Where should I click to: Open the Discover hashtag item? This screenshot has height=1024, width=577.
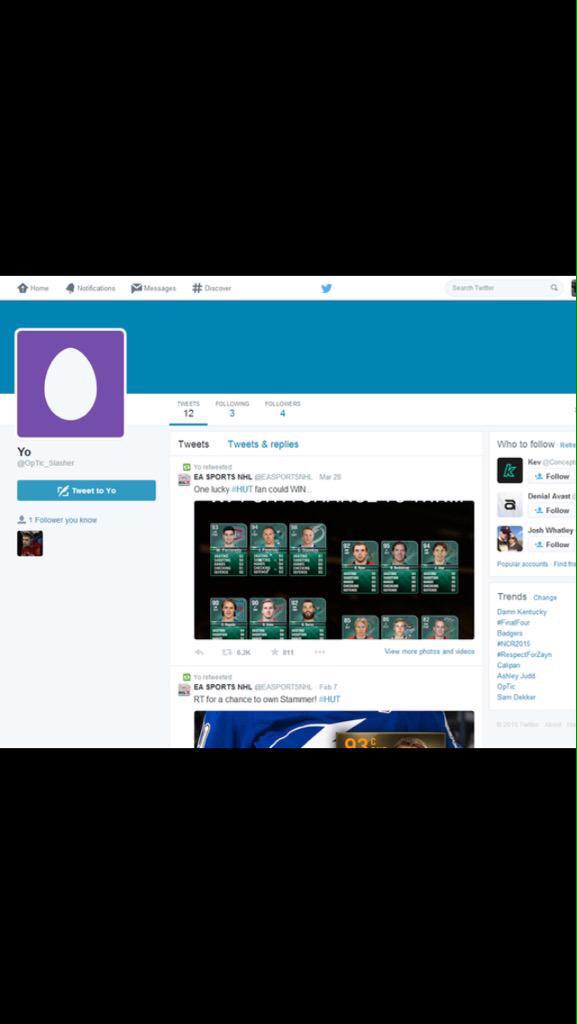pyautogui.click(x=211, y=288)
